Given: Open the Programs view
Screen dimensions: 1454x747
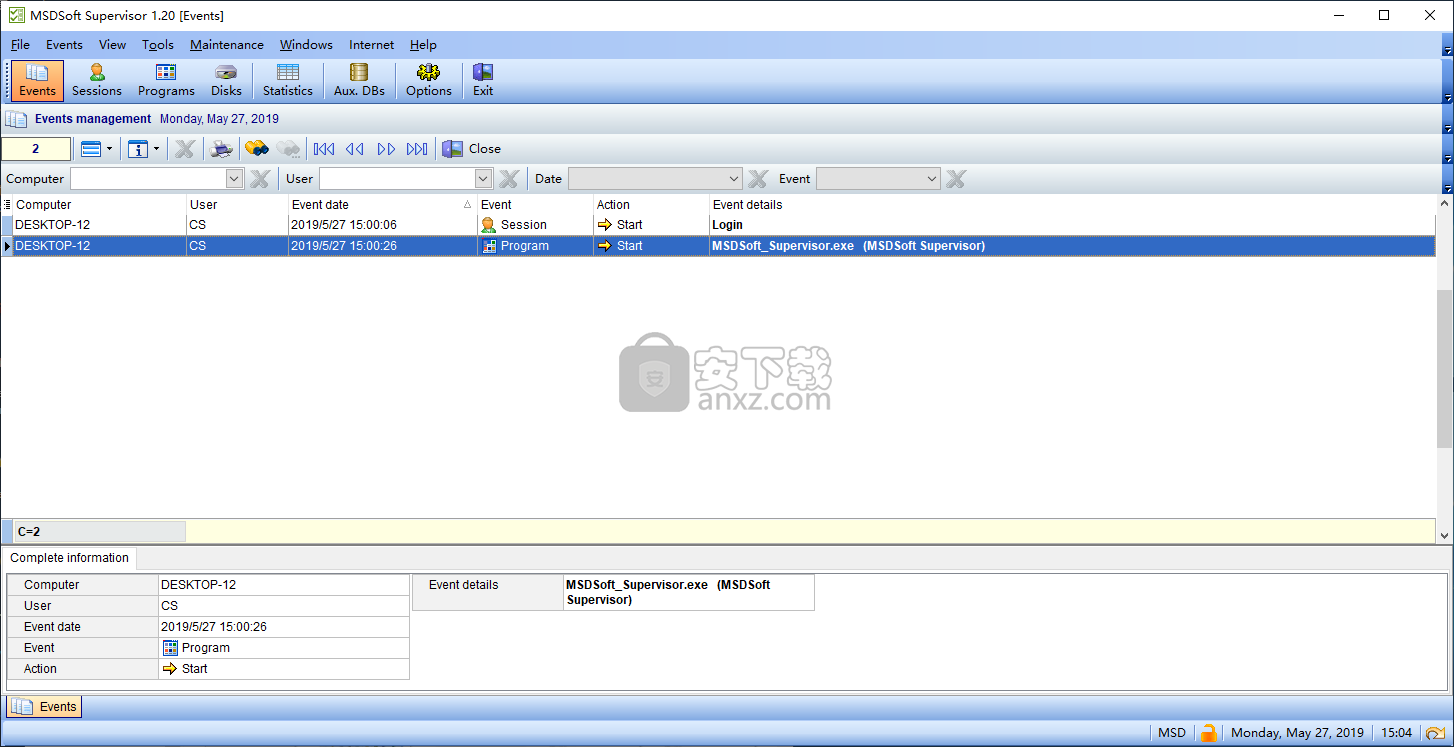Looking at the screenshot, I should [x=166, y=81].
